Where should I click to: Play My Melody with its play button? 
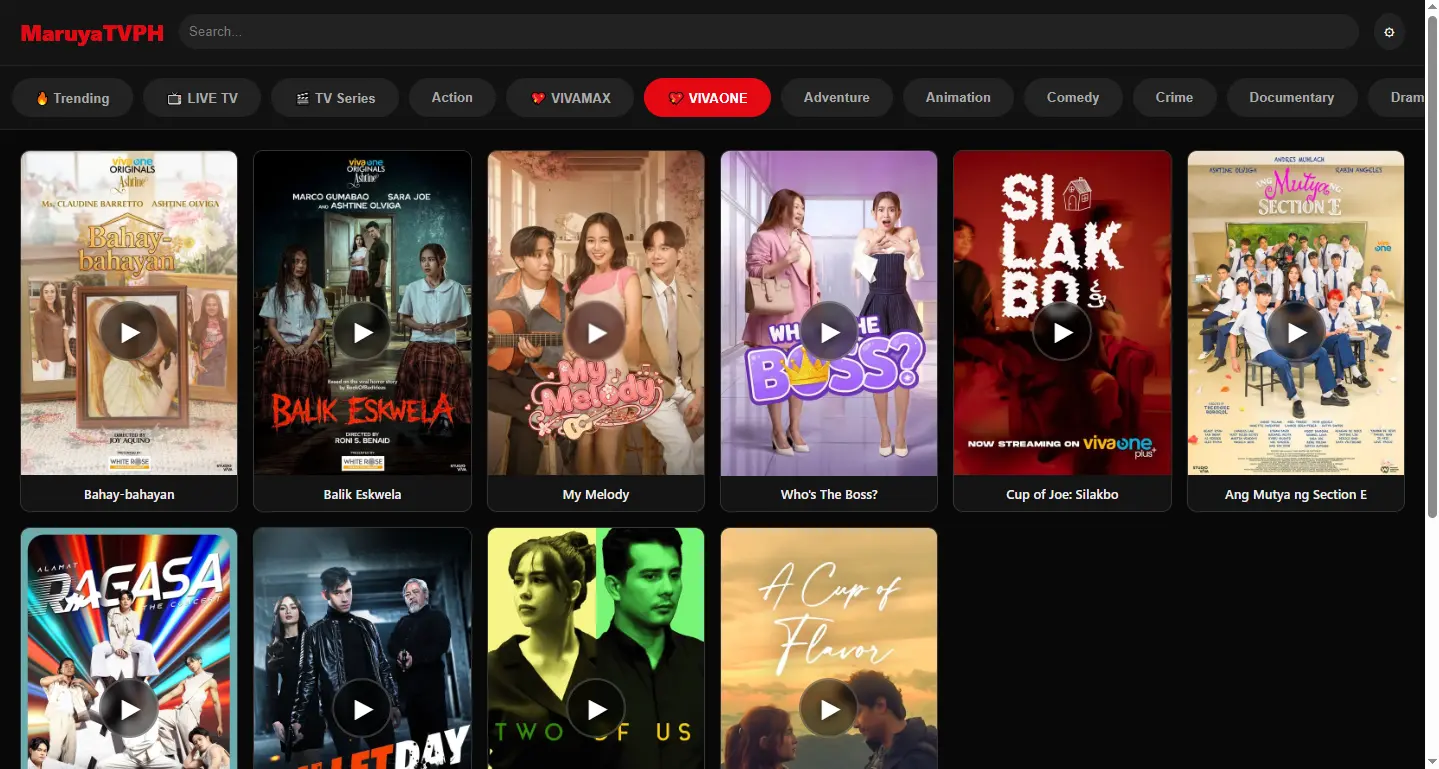pos(596,331)
